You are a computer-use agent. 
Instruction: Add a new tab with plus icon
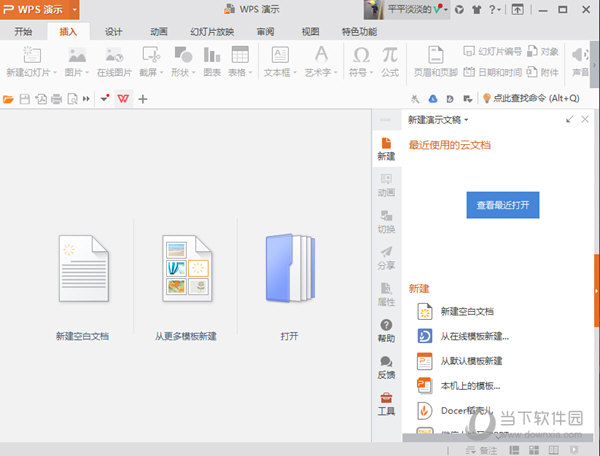143,99
